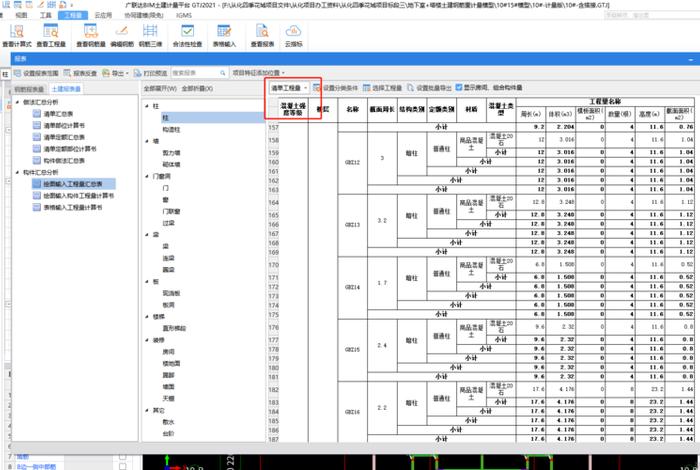
Task: Click 查看报表 ribbon icon
Action: [262, 36]
